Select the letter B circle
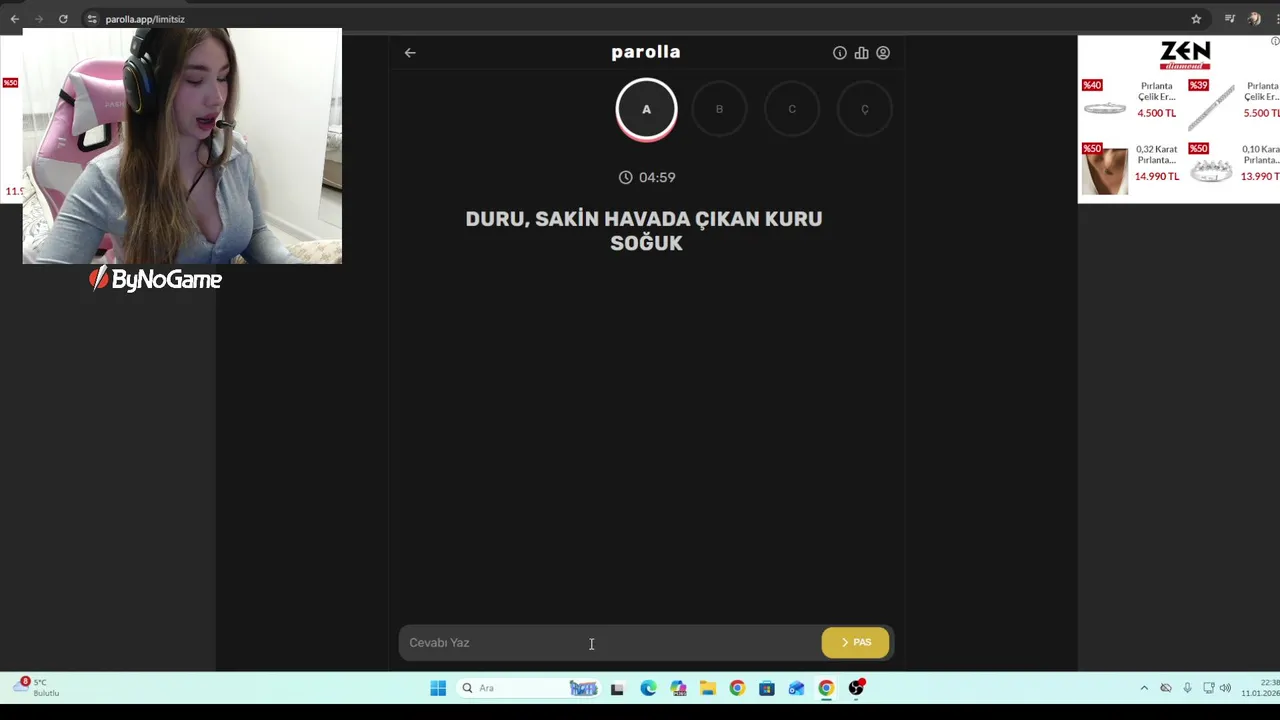Image resolution: width=1280 pixels, height=720 pixels. pos(719,109)
